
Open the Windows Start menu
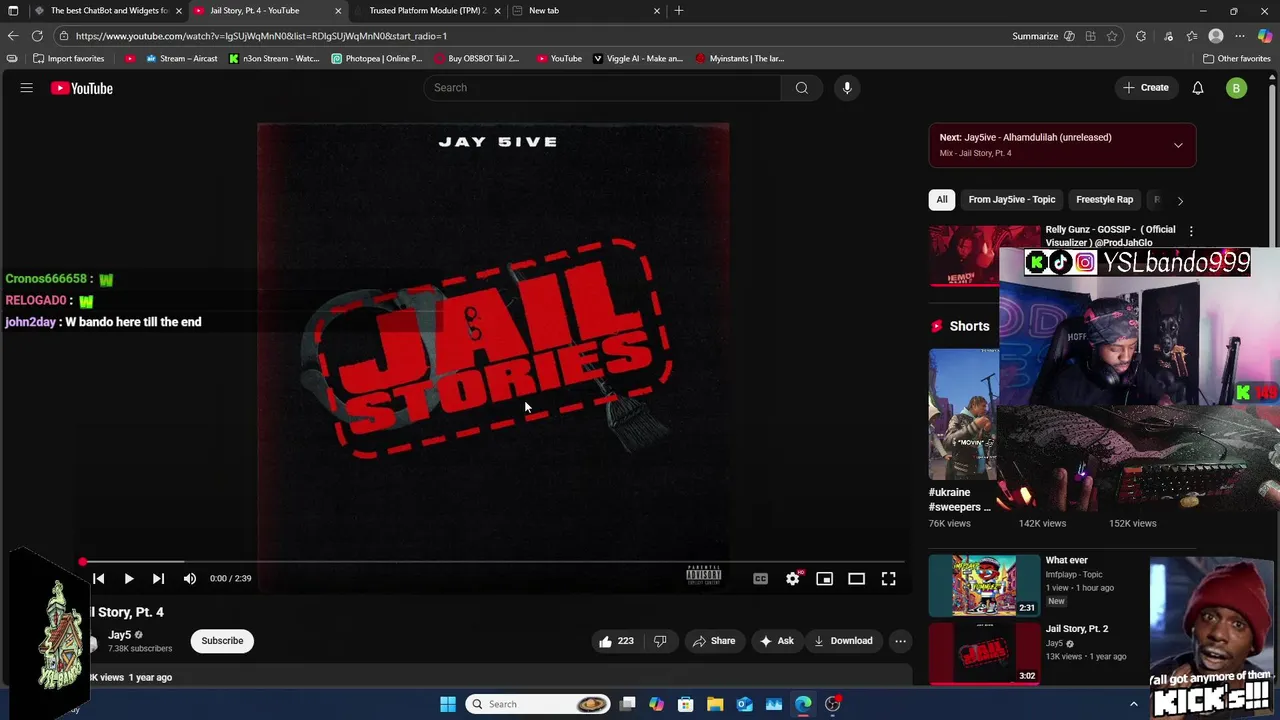(x=448, y=704)
